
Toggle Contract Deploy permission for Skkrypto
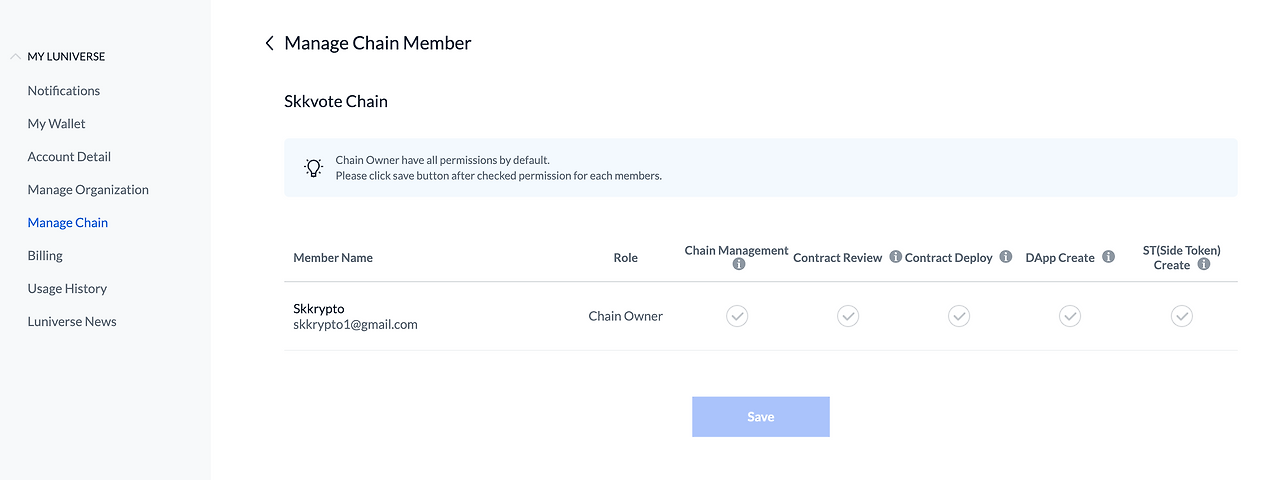coord(959,316)
